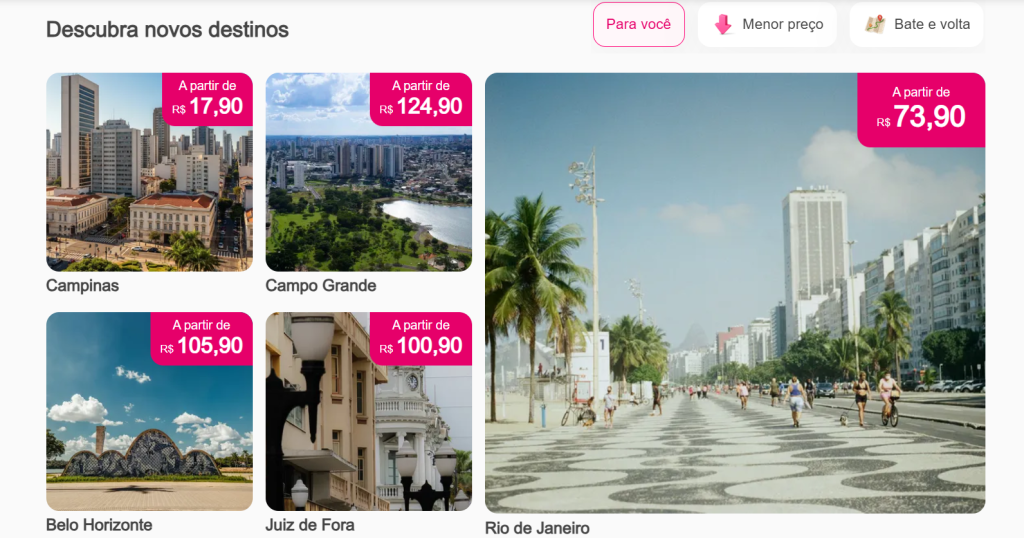Screen dimensions: 1024x538
Task: Click the Rio de Janeiro city name link
Action: point(537,528)
